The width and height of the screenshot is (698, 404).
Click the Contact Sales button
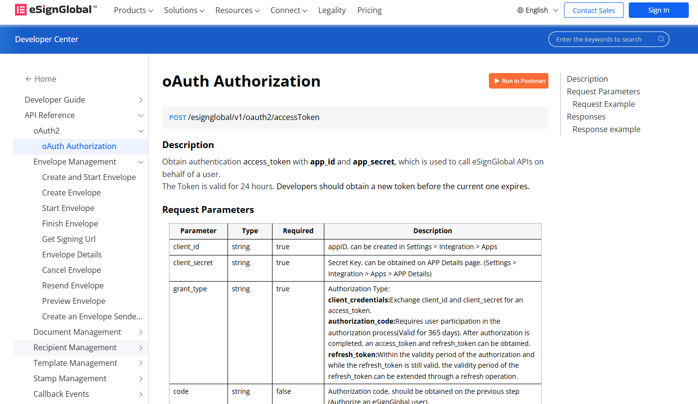click(x=593, y=10)
